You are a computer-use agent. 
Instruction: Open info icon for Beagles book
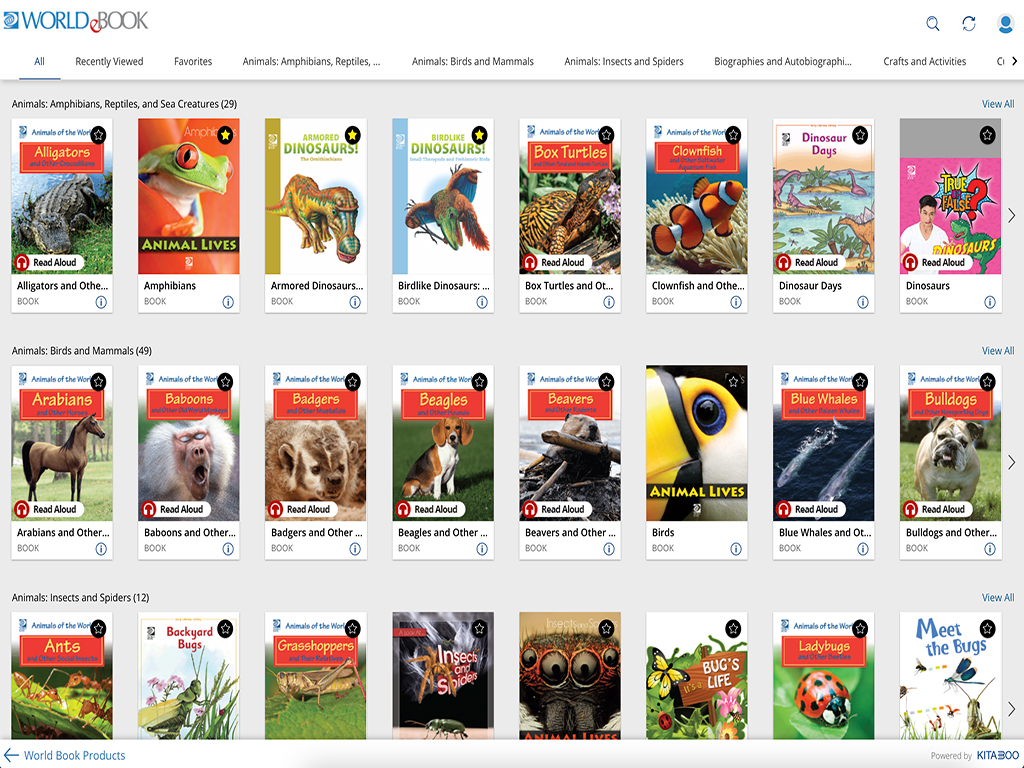[482, 549]
